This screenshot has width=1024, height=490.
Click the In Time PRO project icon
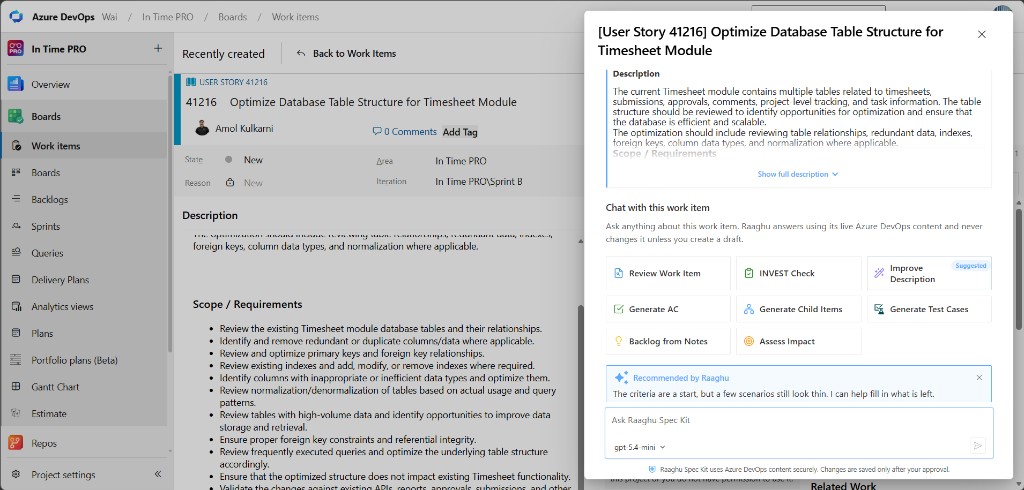16,49
